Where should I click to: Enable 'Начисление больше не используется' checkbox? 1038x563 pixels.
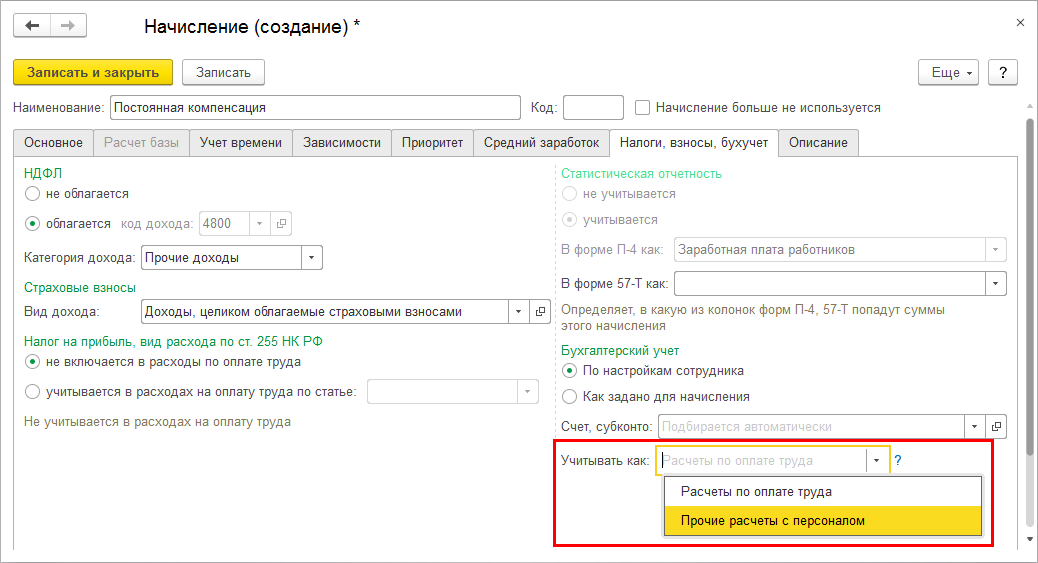[x=643, y=107]
